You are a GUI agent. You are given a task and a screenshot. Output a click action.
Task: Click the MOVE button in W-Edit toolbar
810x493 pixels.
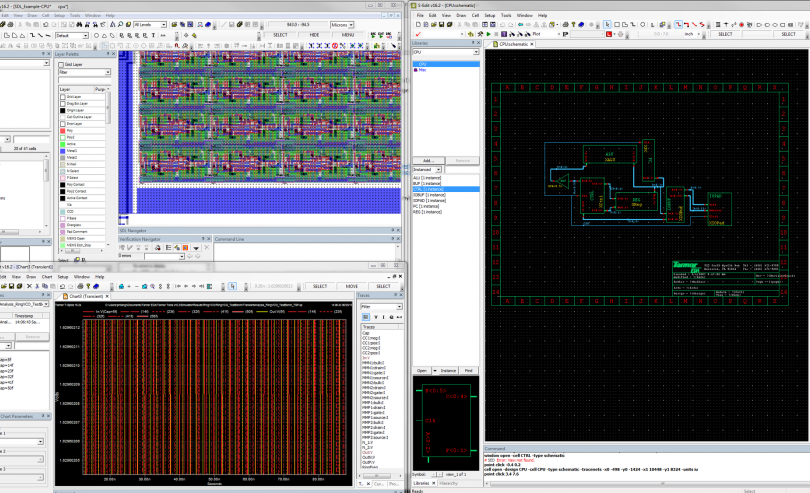pyautogui.click(x=352, y=286)
